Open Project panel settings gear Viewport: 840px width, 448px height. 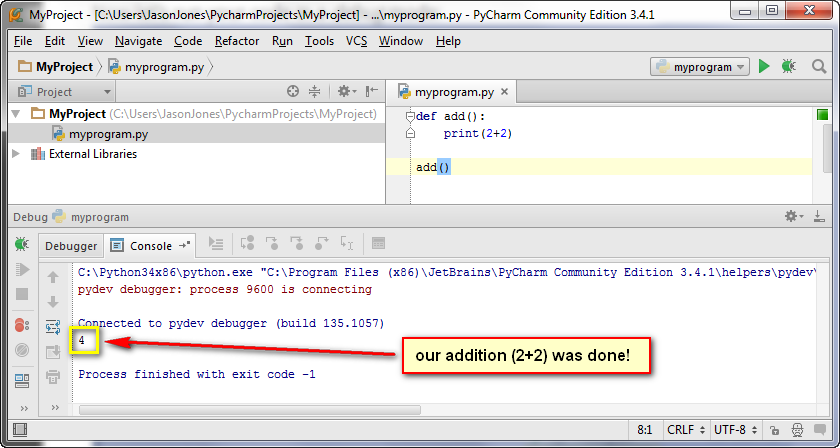point(346,92)
